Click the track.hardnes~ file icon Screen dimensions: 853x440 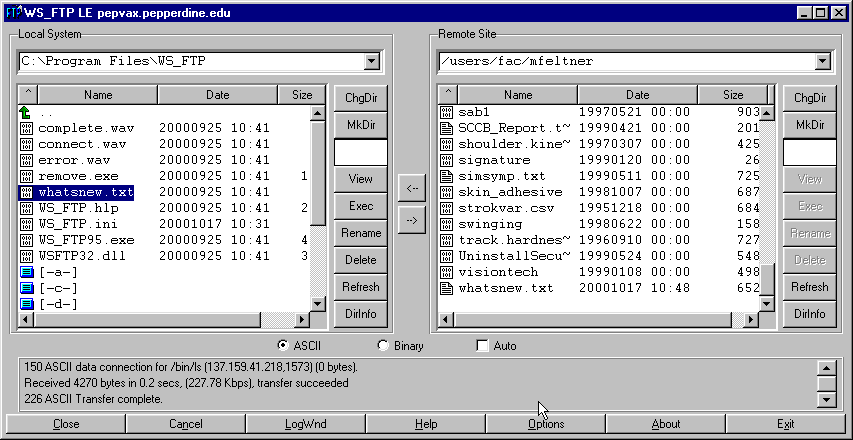tap(446, 240)
